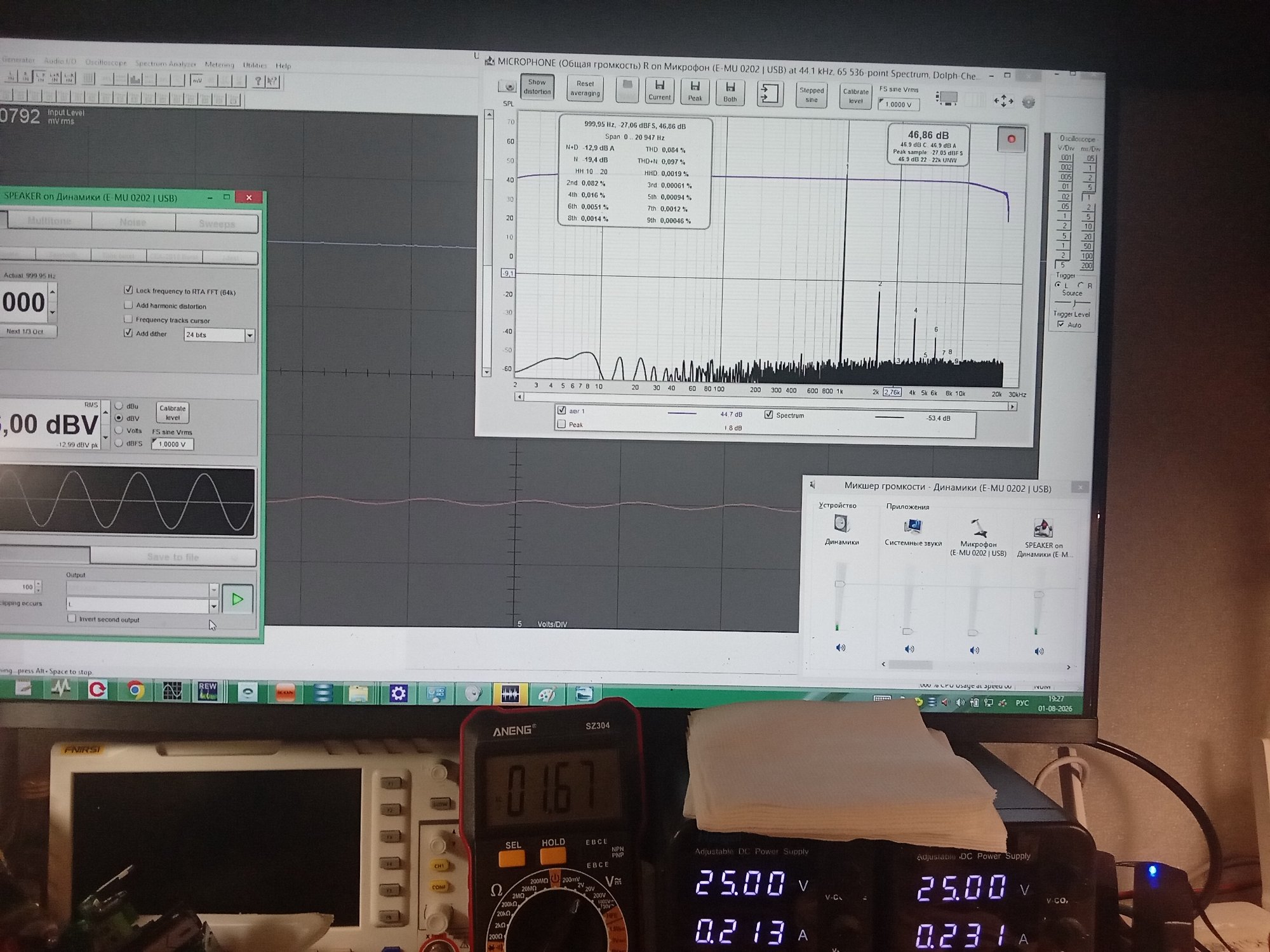Click the question mark help toolbar icon
The image size is (1270, 952).
pyautogui.click(x=258, y=81)
